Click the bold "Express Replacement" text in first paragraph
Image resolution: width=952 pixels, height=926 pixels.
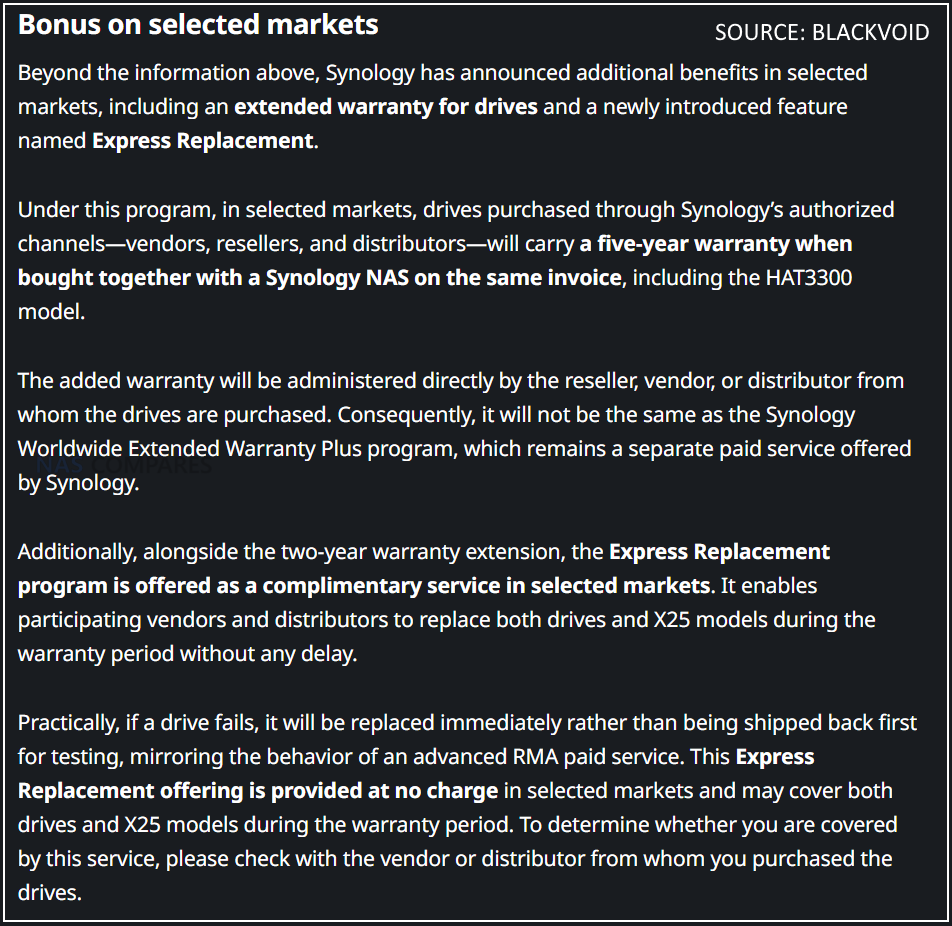[x=203, y=141]
